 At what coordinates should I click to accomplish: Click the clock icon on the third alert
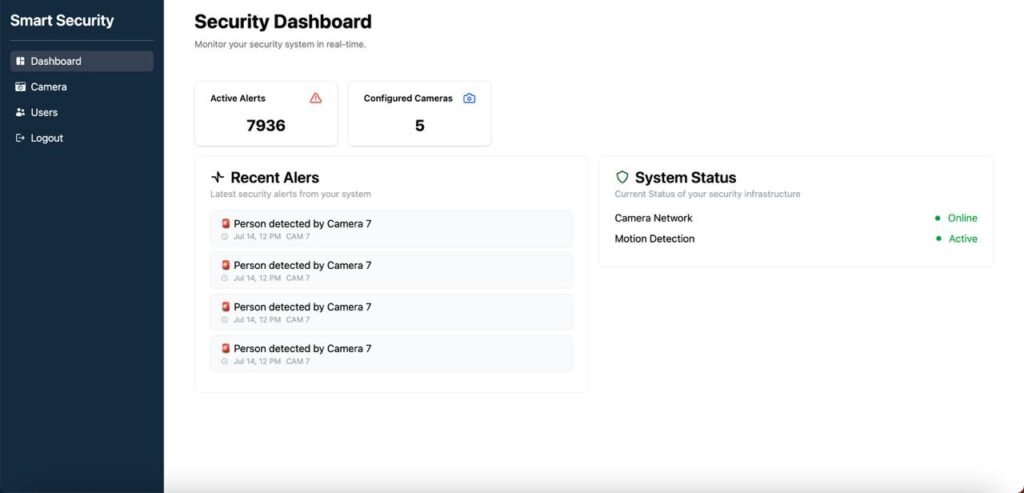(x=225, y=320)
